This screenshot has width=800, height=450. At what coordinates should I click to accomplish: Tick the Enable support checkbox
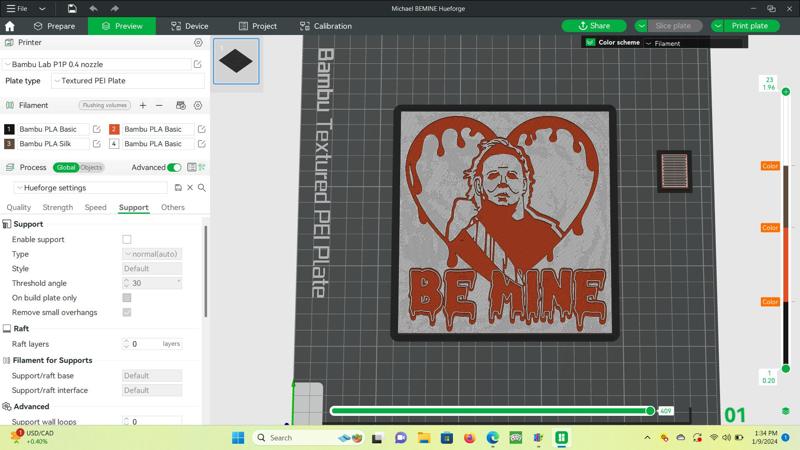tap(127, 240)
